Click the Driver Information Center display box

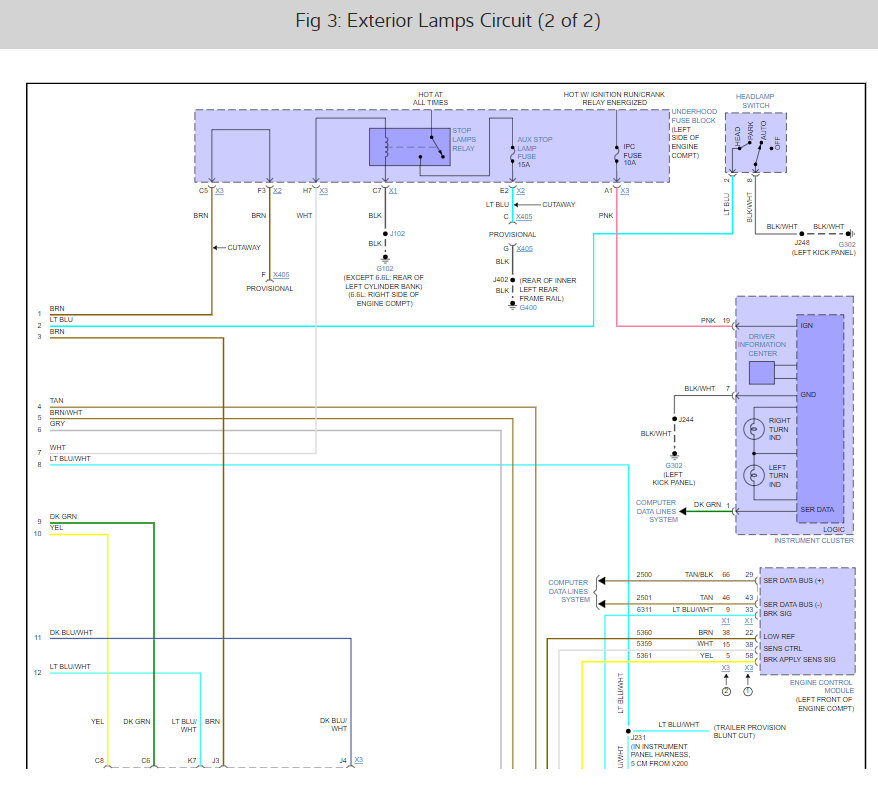pos(762,373)
